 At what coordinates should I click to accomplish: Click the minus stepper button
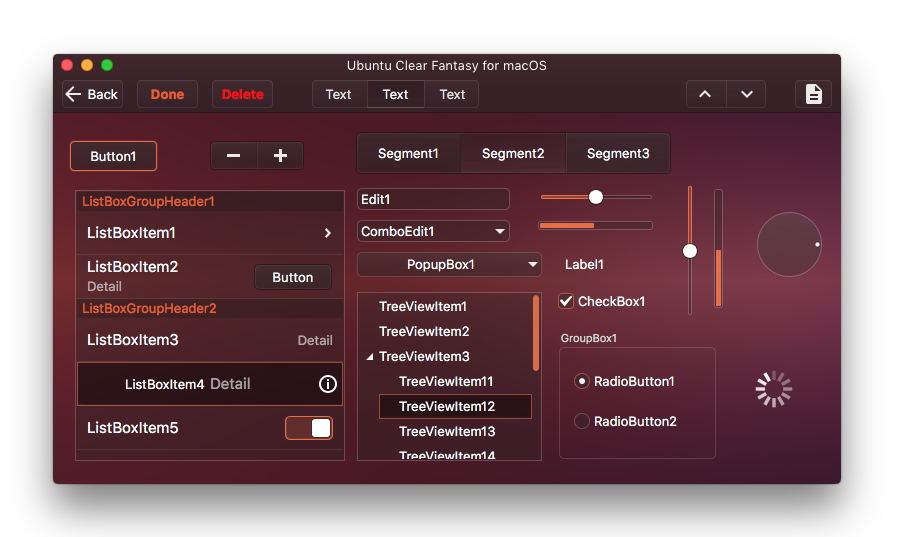point(234,155)
